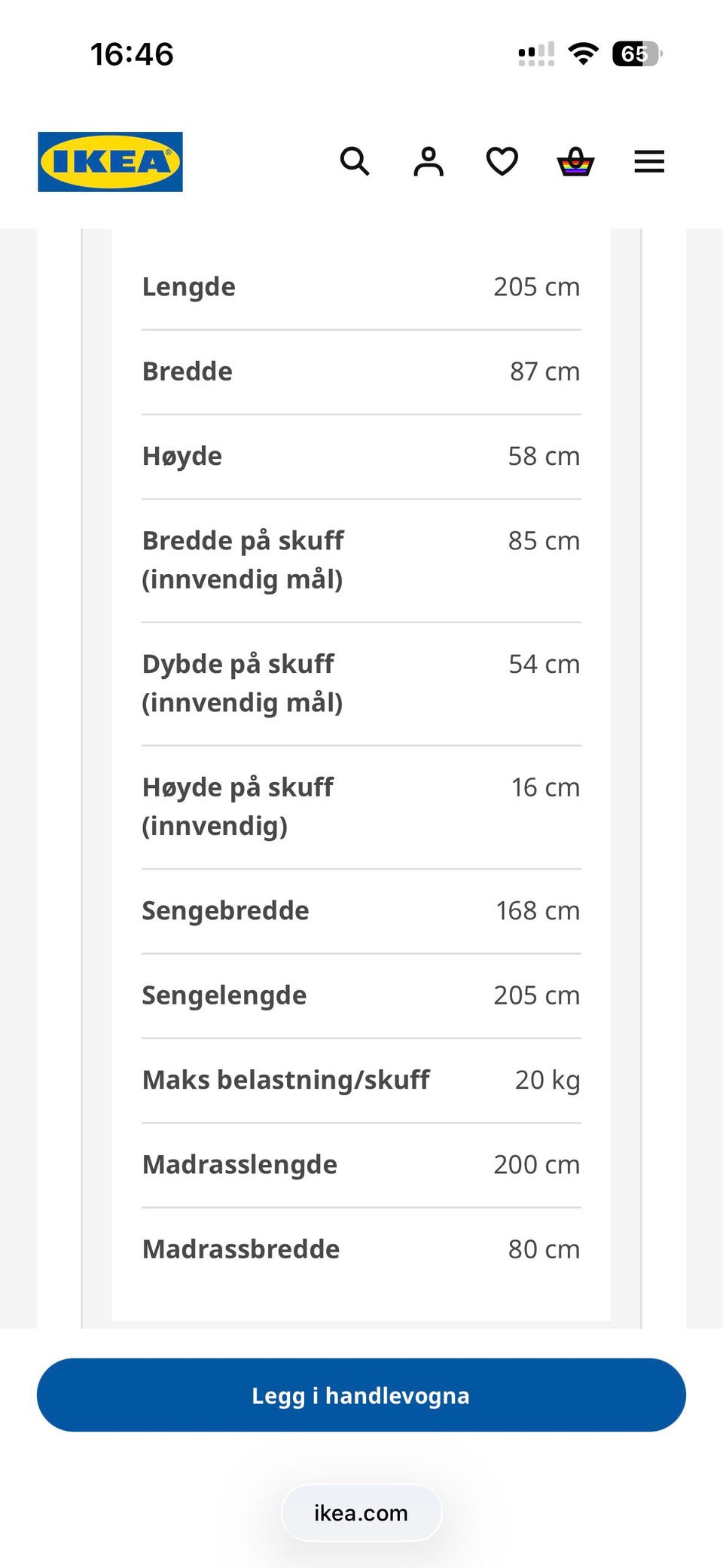Tap Dybde på skuff measurement label
This screenshot has height=1568, width=723.
243,683
